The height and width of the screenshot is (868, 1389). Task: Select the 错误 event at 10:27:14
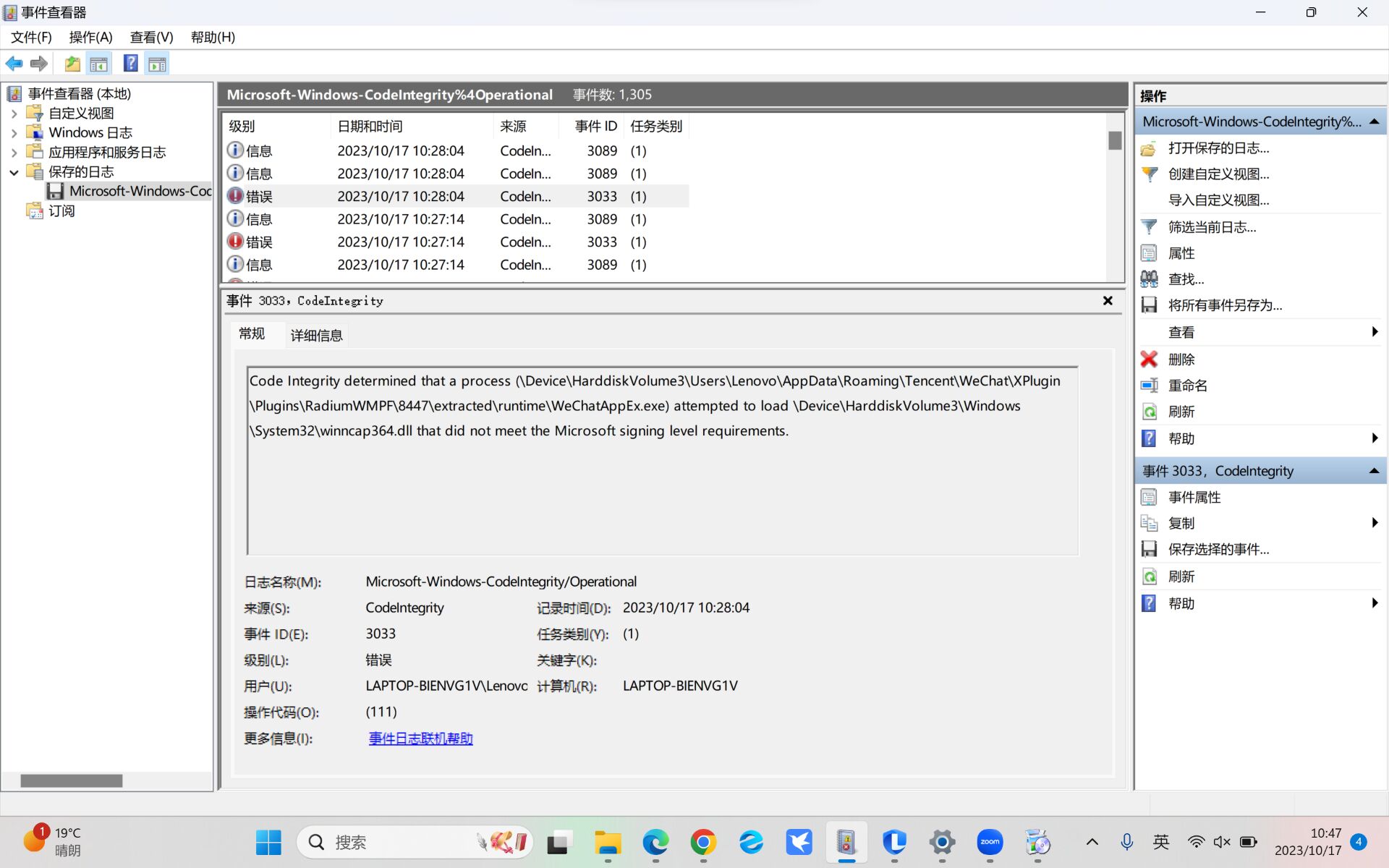[x=456, y=242]
